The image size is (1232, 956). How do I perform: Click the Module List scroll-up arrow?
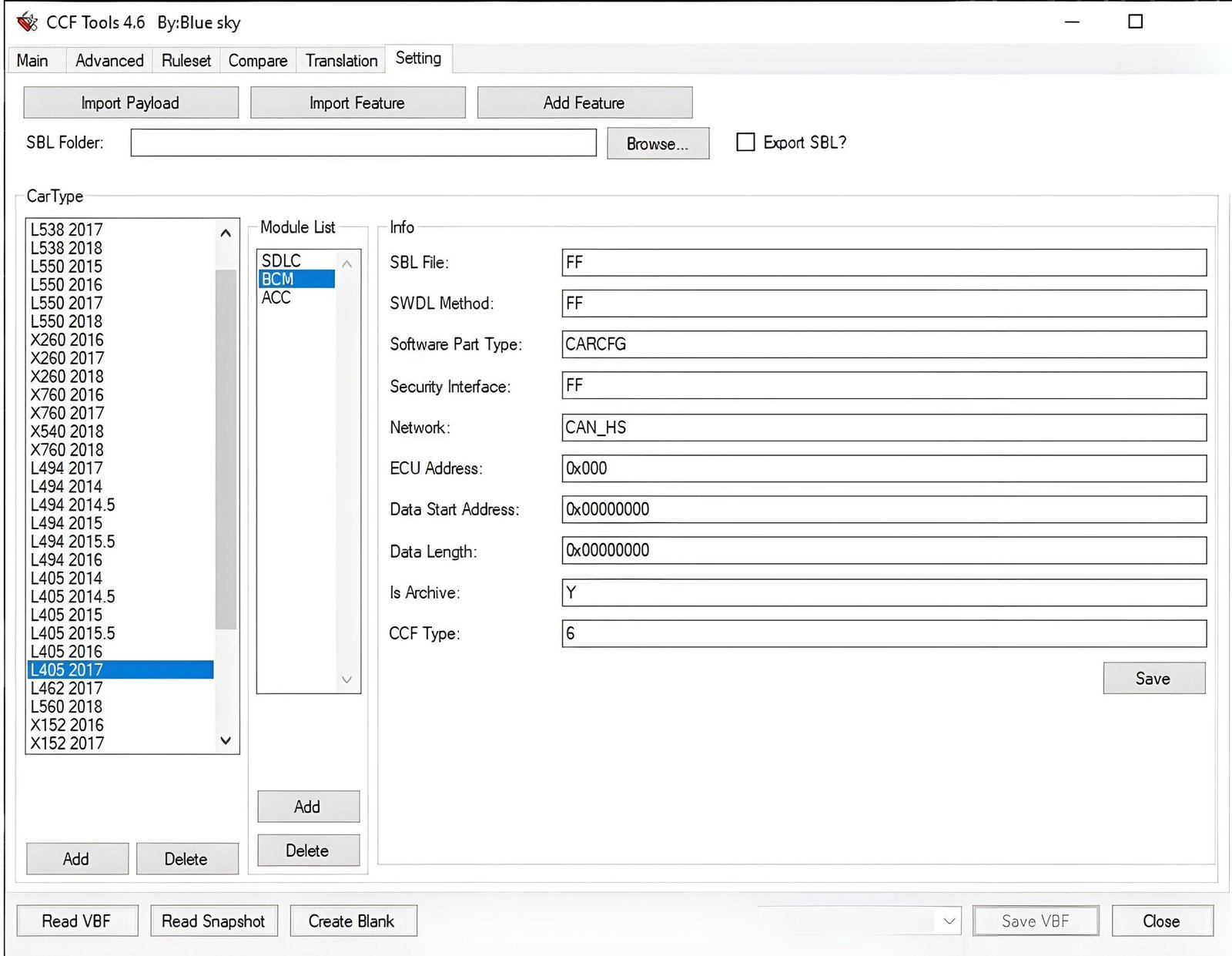[x=346, y=264]
